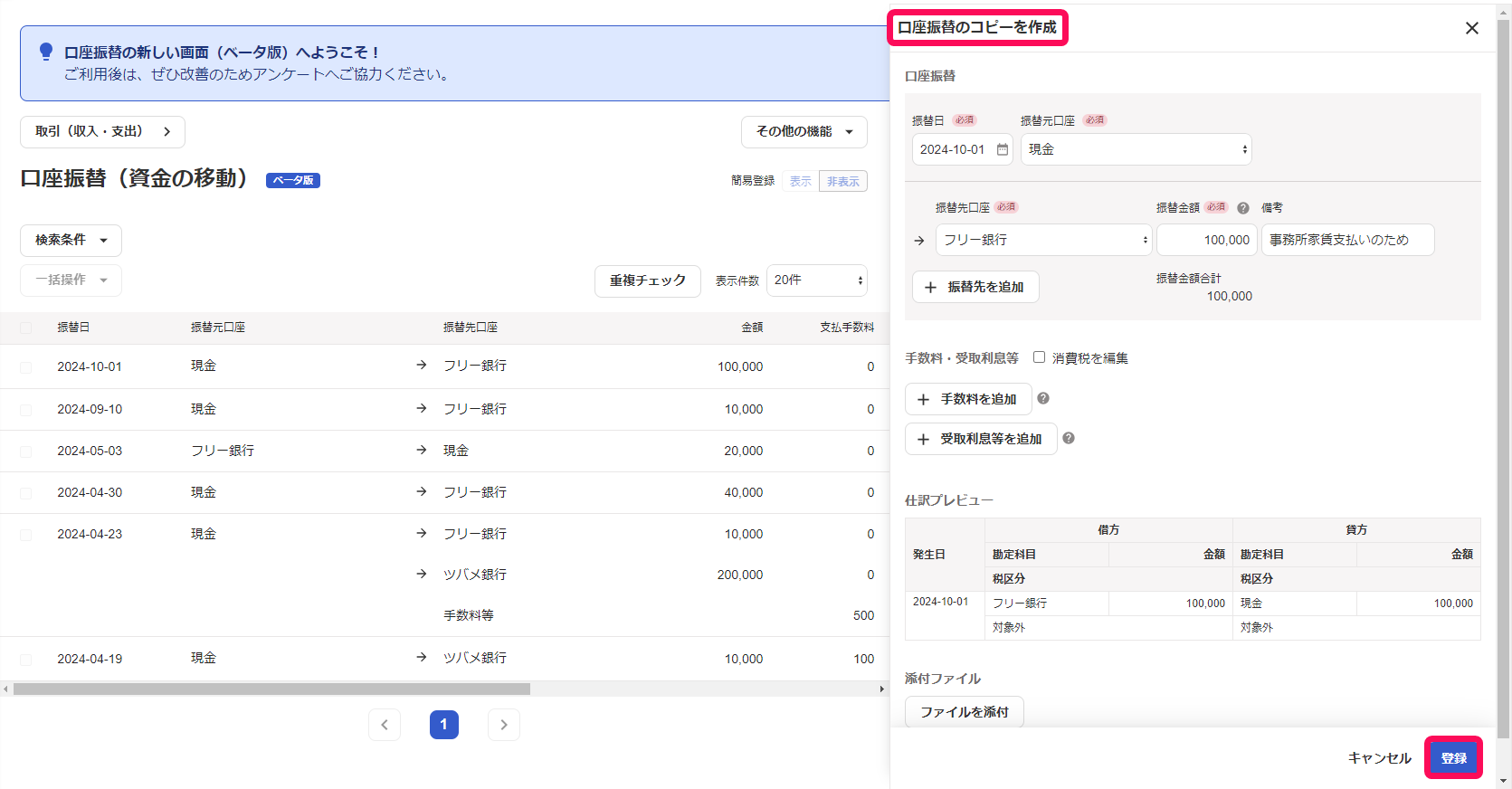Click 受取利息等を追加 button
Viewport: 1512px width, 789px height.
[981, 439]
